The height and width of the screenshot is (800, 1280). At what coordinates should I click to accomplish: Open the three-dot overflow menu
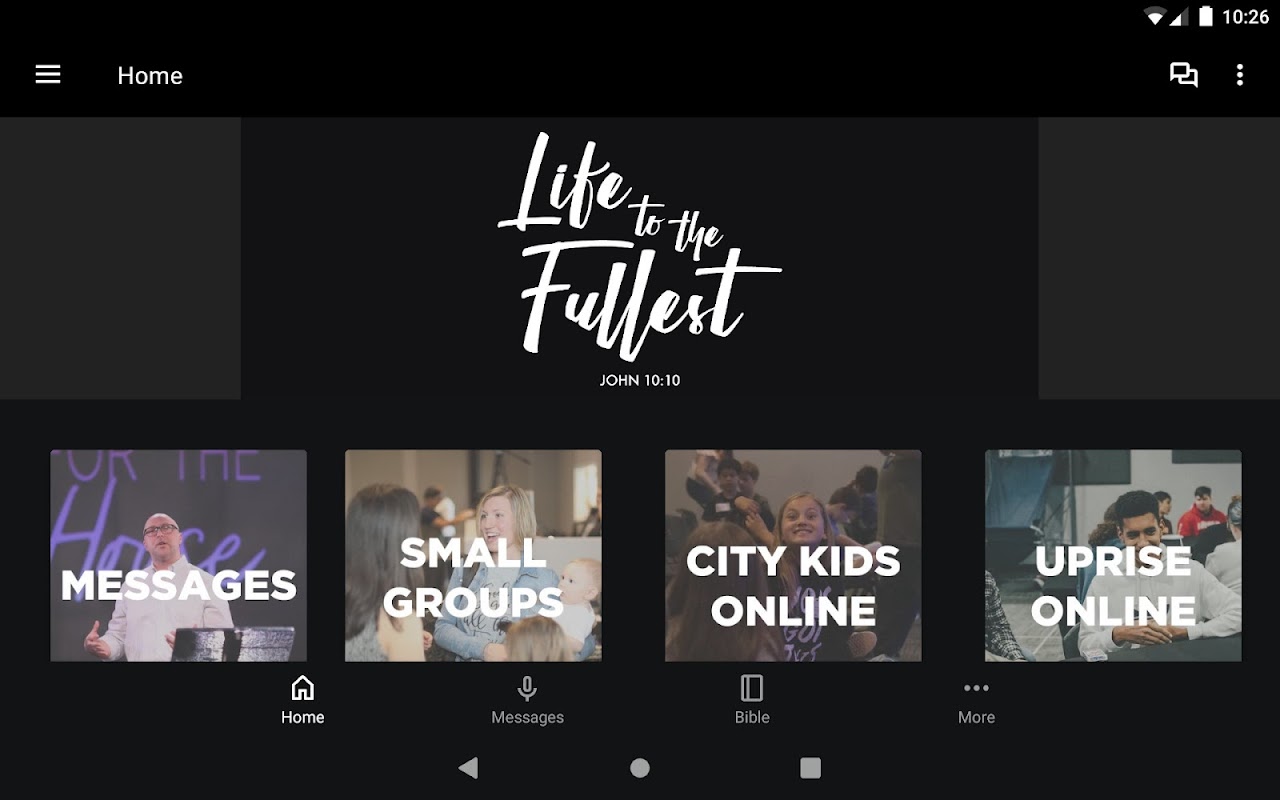(x=1240, y=75)
